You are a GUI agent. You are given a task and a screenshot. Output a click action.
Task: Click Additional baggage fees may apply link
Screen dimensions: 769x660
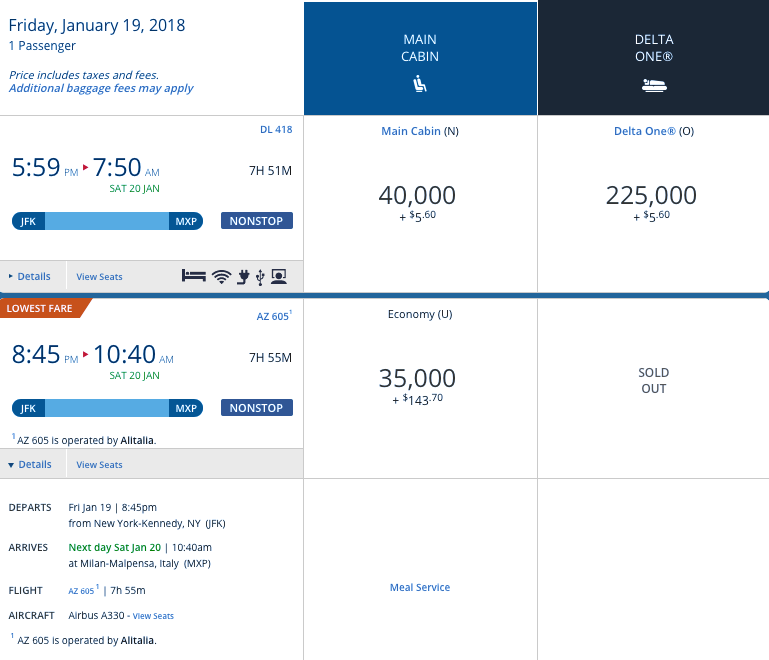pos(101,88)
